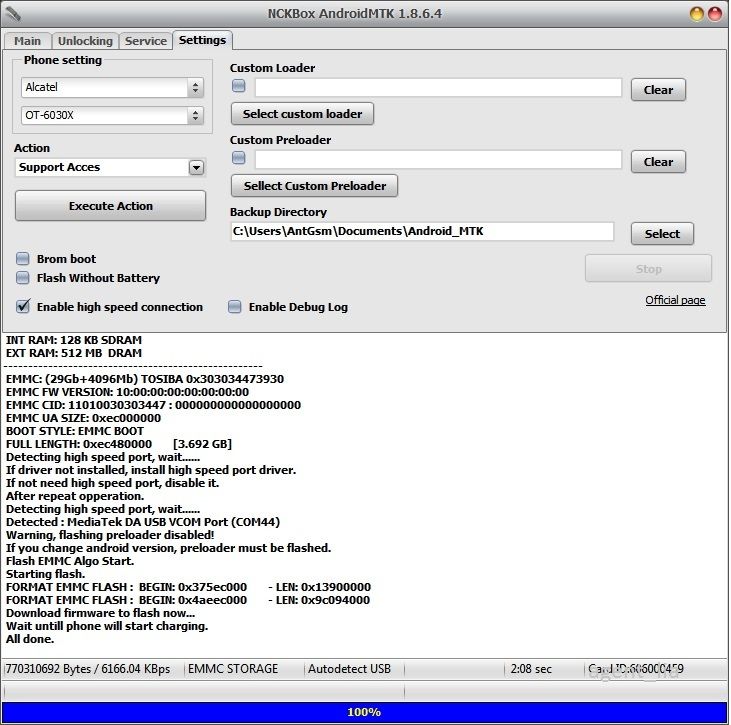Click the 100% progress bar
Screen dimensions: 731x725
[x=364, y=712]
